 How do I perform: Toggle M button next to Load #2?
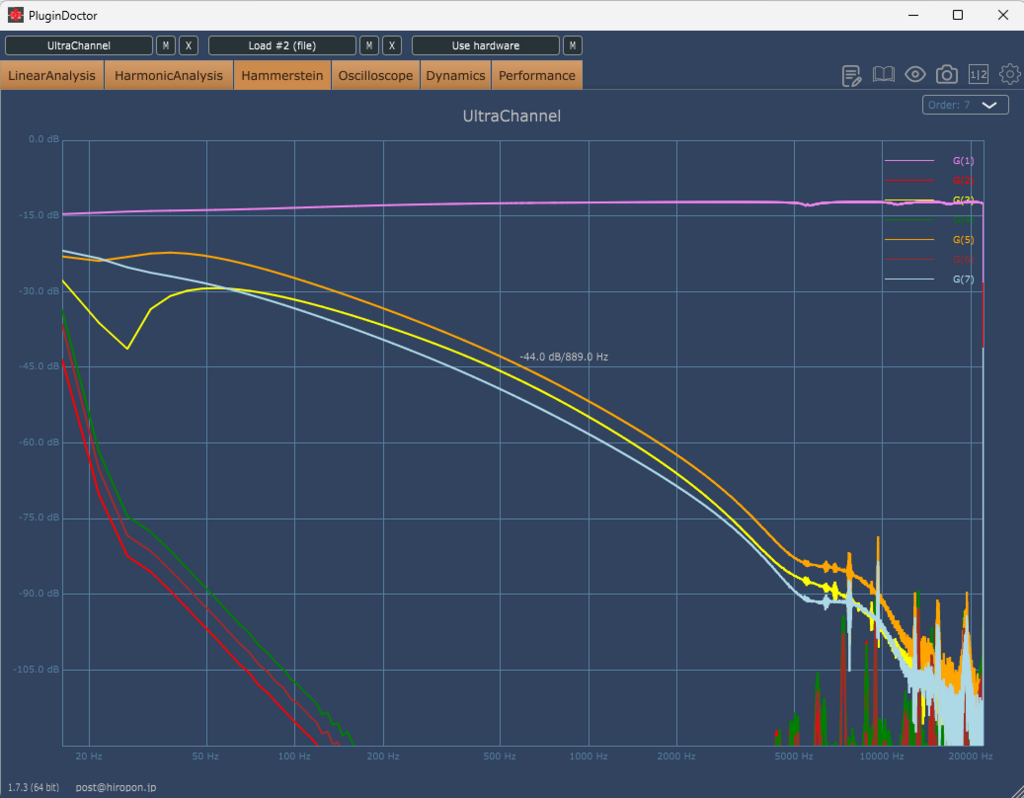[369, 46]
